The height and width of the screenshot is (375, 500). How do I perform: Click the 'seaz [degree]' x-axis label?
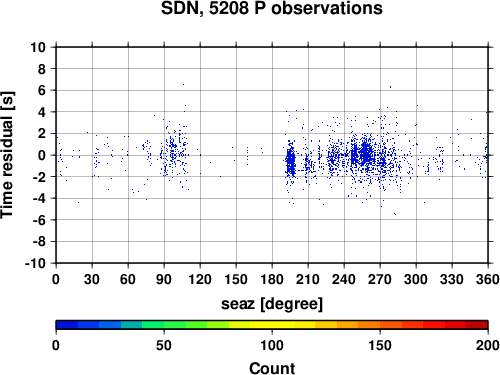coord(272,303)
